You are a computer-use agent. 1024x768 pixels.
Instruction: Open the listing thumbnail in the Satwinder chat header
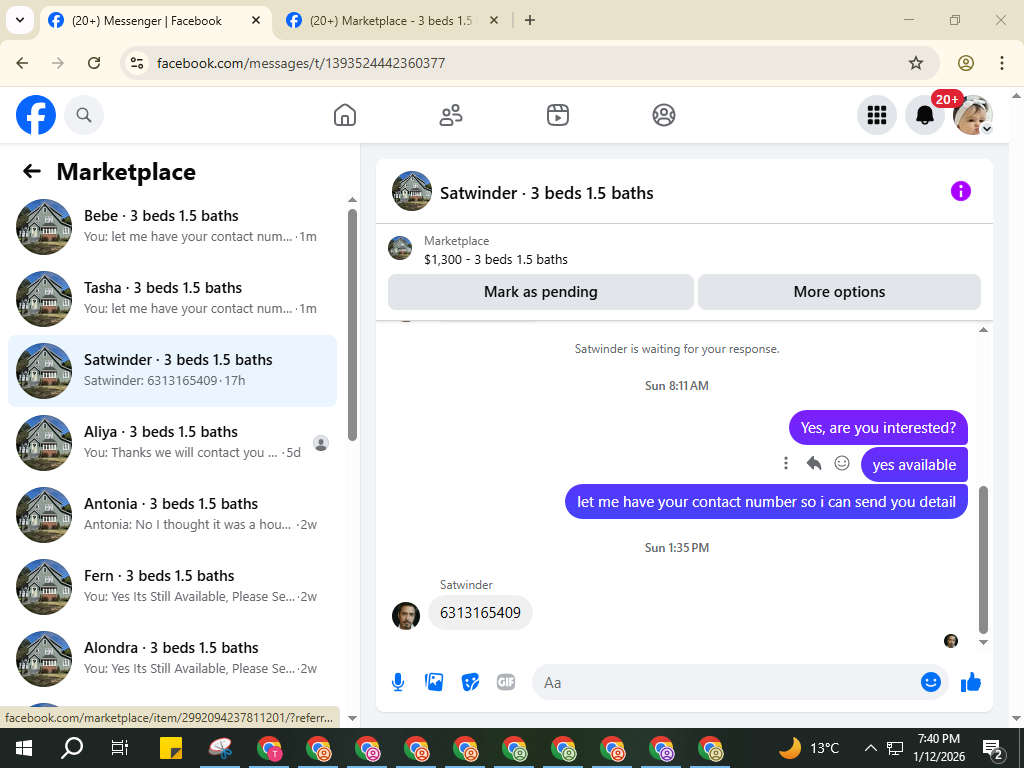point(411,191)
